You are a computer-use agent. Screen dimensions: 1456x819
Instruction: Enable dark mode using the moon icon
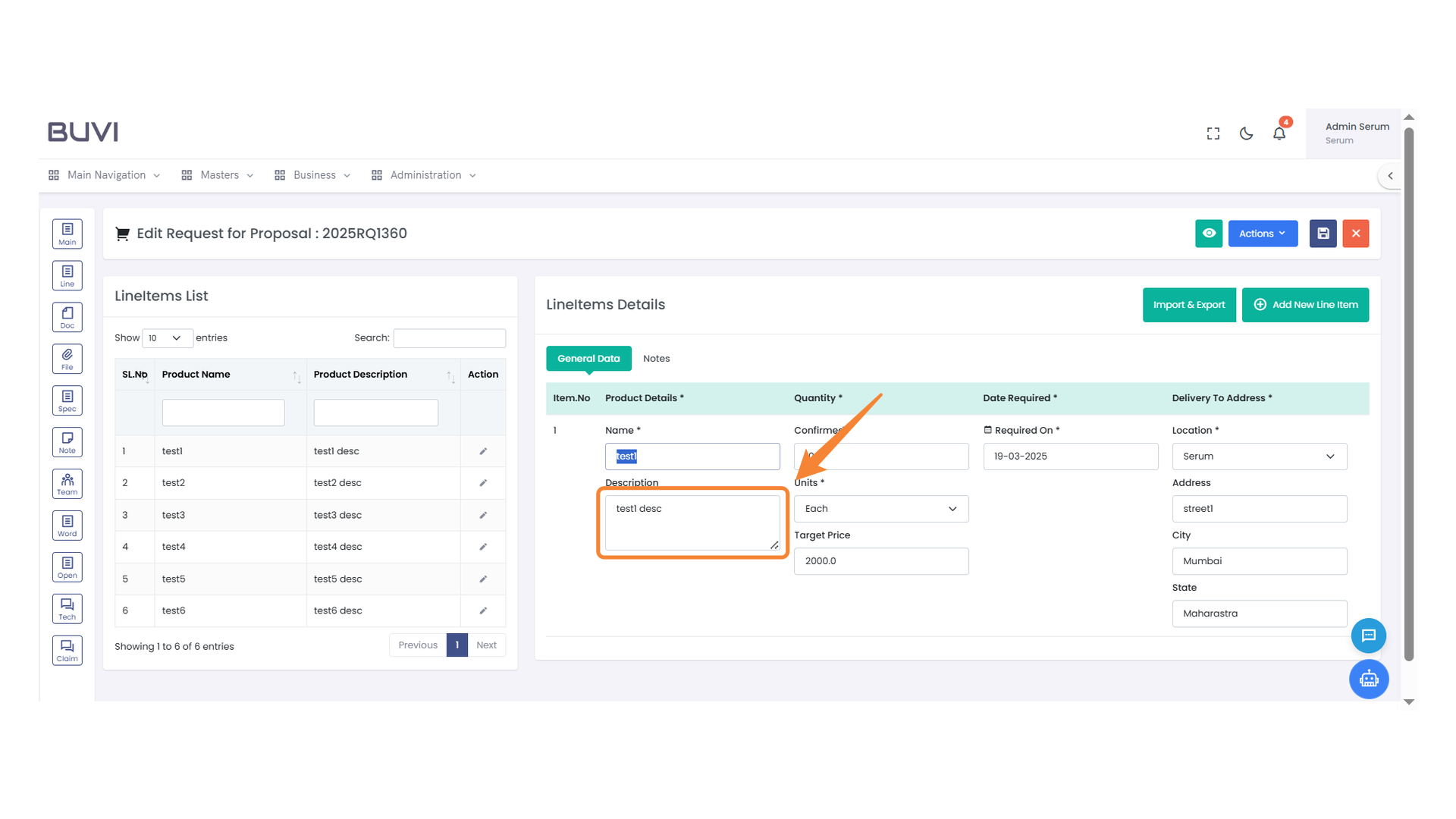(1246, 133)
